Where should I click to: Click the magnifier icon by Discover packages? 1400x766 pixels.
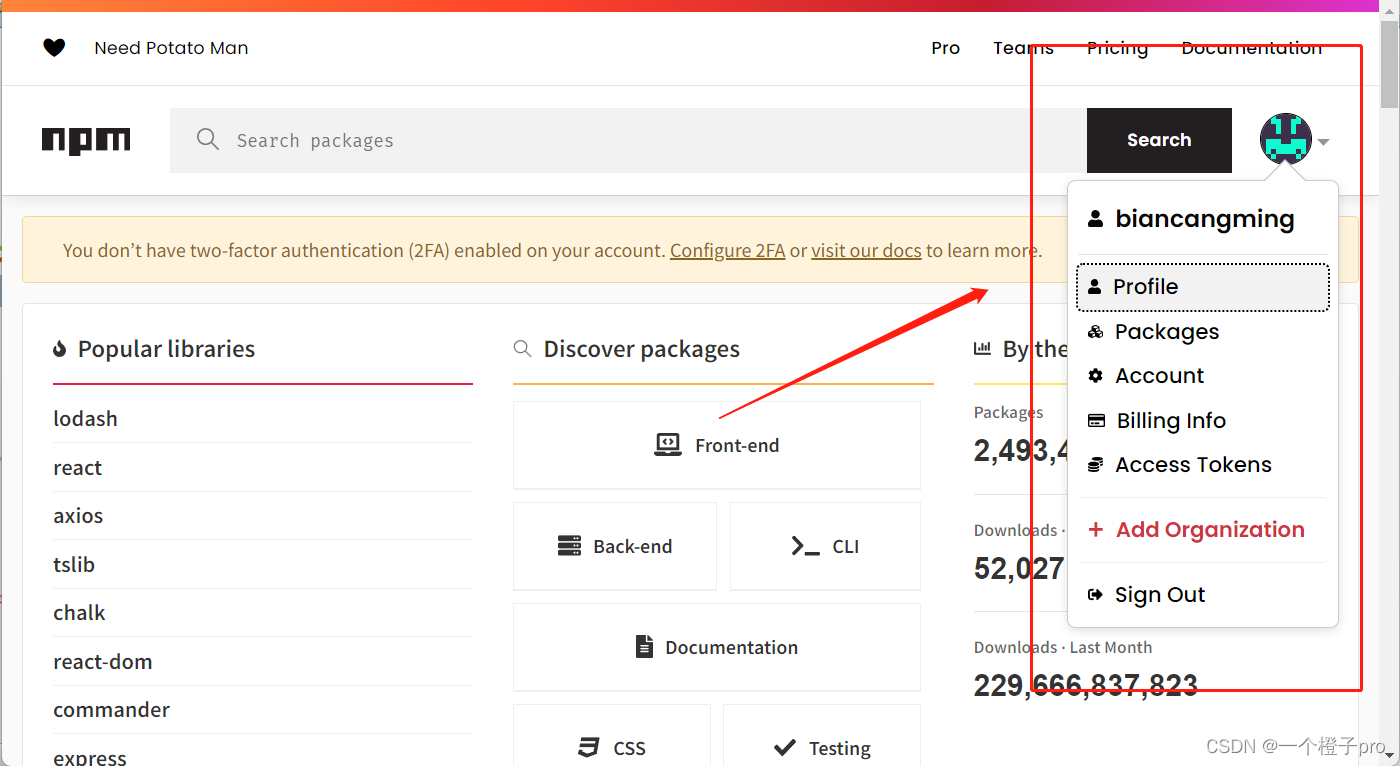coord(522,348)
